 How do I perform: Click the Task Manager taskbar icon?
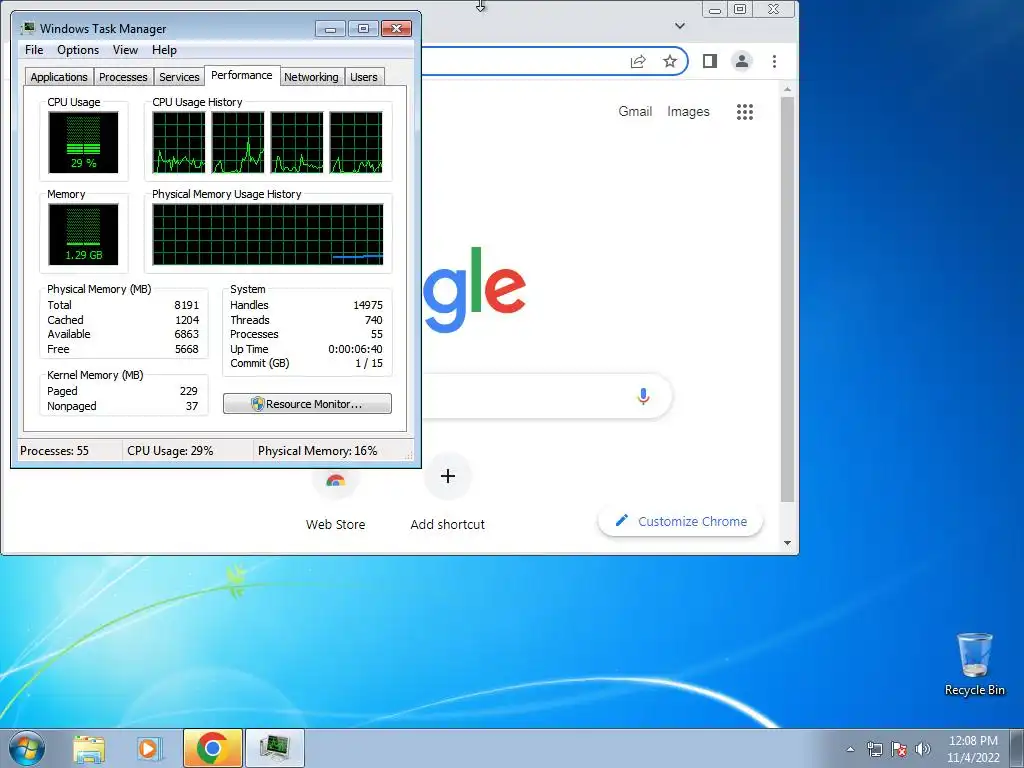(x=274, y=748)
